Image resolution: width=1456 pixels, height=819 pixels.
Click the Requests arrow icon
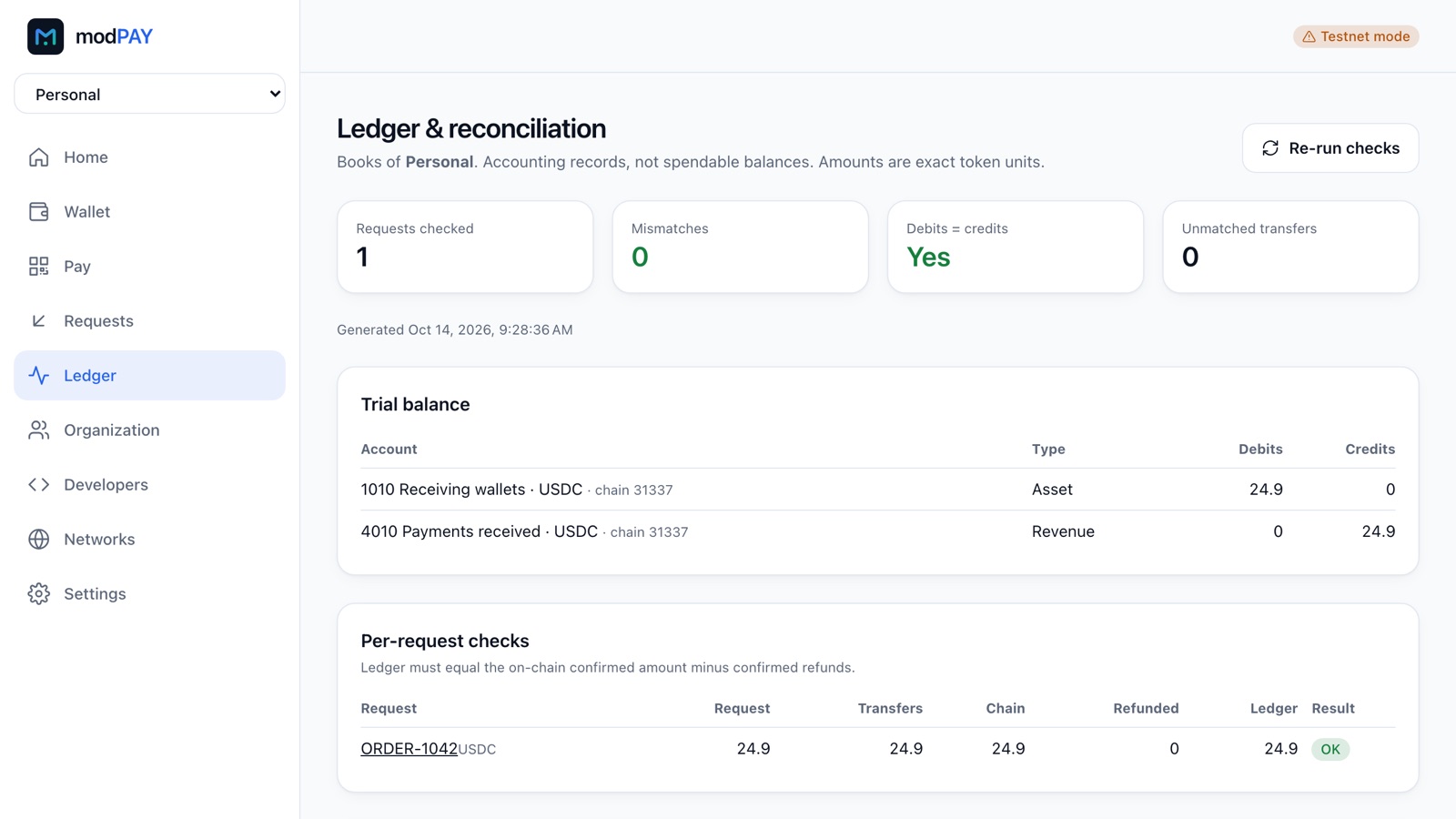coord(38,321)
